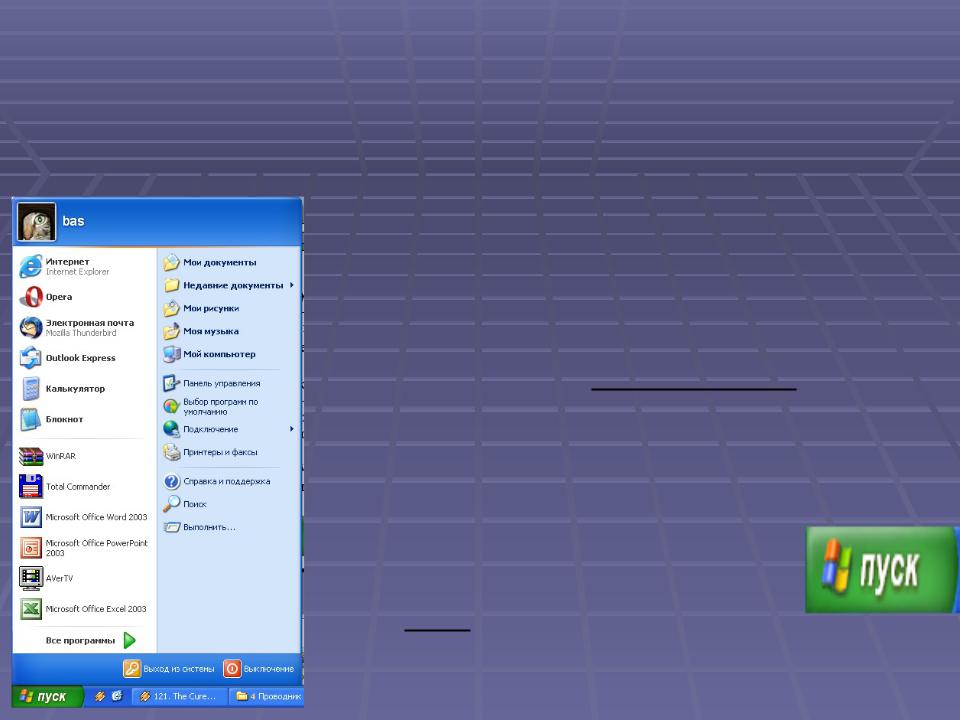Select Все программы label
960x720 pixels.
tap(80, 640)
